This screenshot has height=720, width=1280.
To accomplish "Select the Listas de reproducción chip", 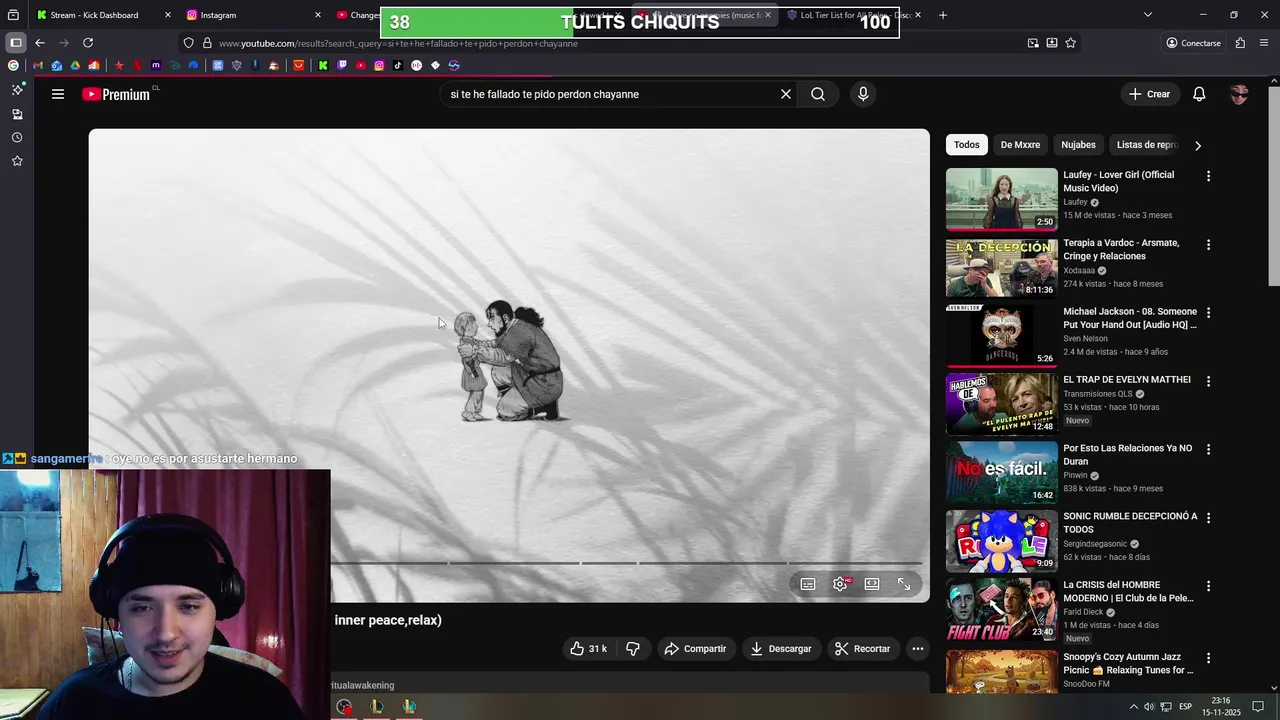I will pos(1146,145).
